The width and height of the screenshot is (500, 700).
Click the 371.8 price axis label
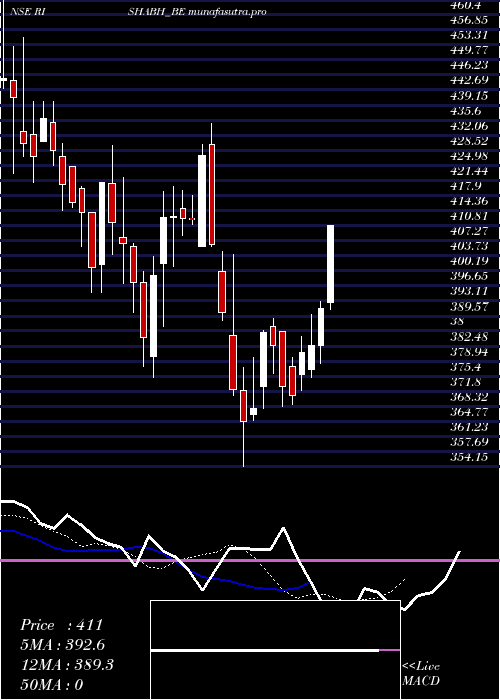466,383
